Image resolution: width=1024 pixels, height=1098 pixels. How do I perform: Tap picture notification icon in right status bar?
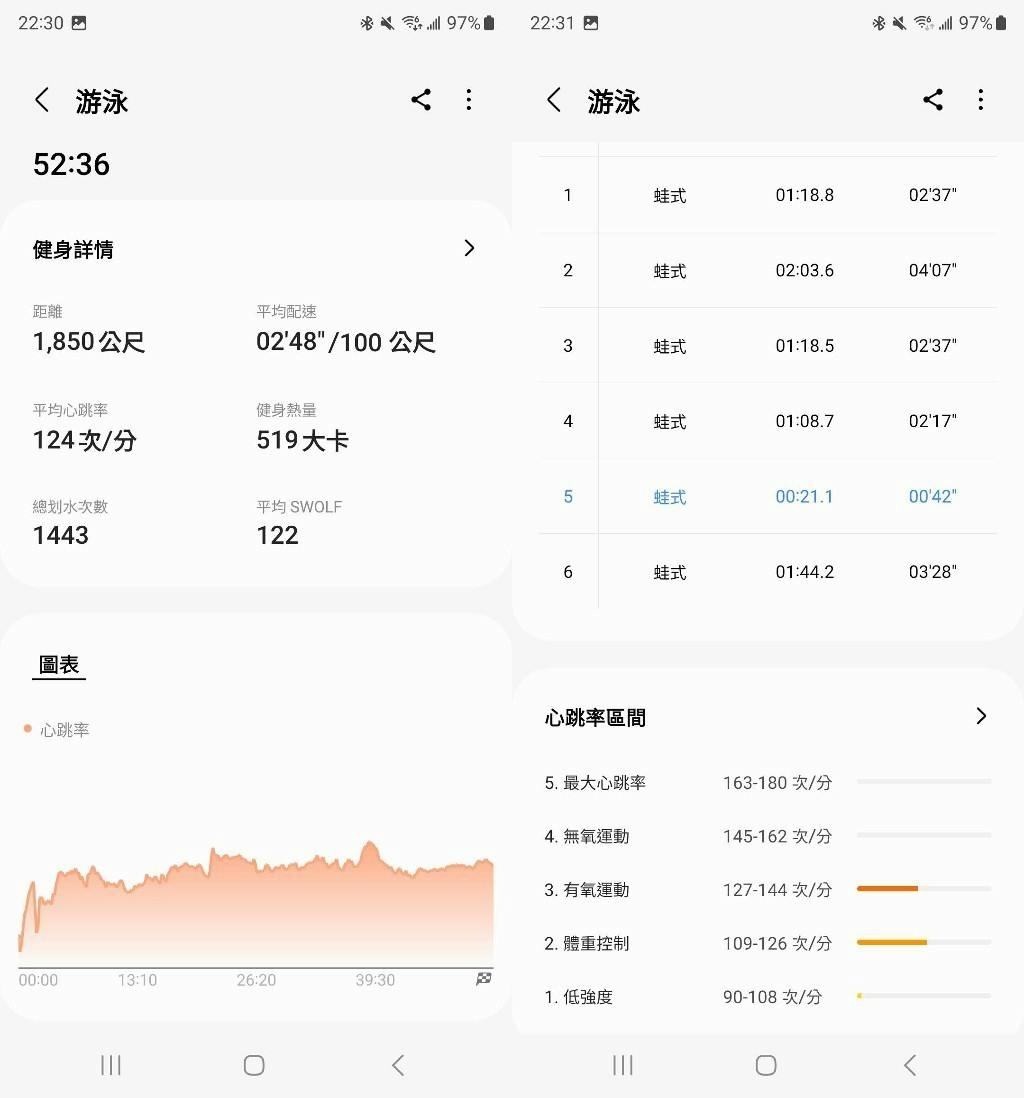(591, 23)
